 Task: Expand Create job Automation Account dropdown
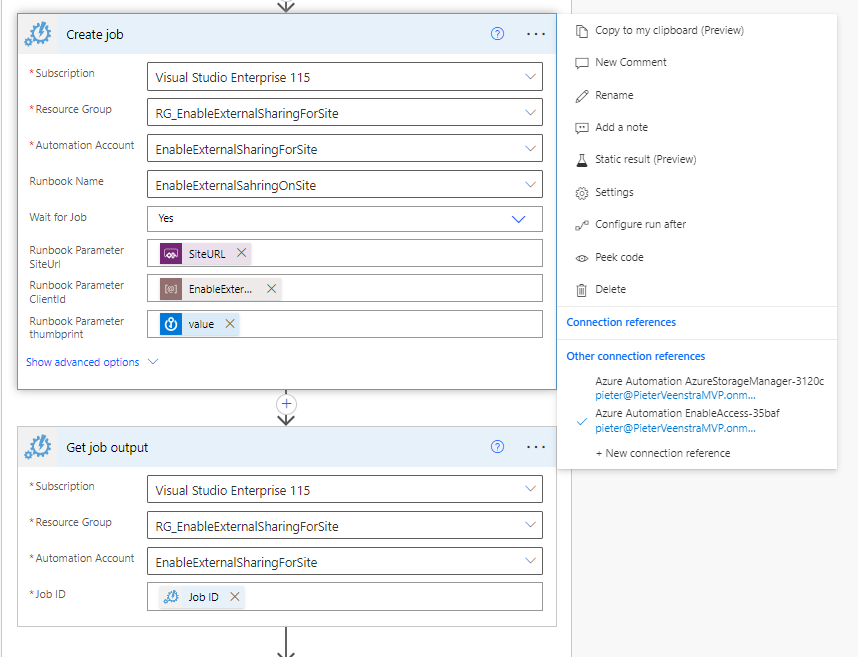530,149
